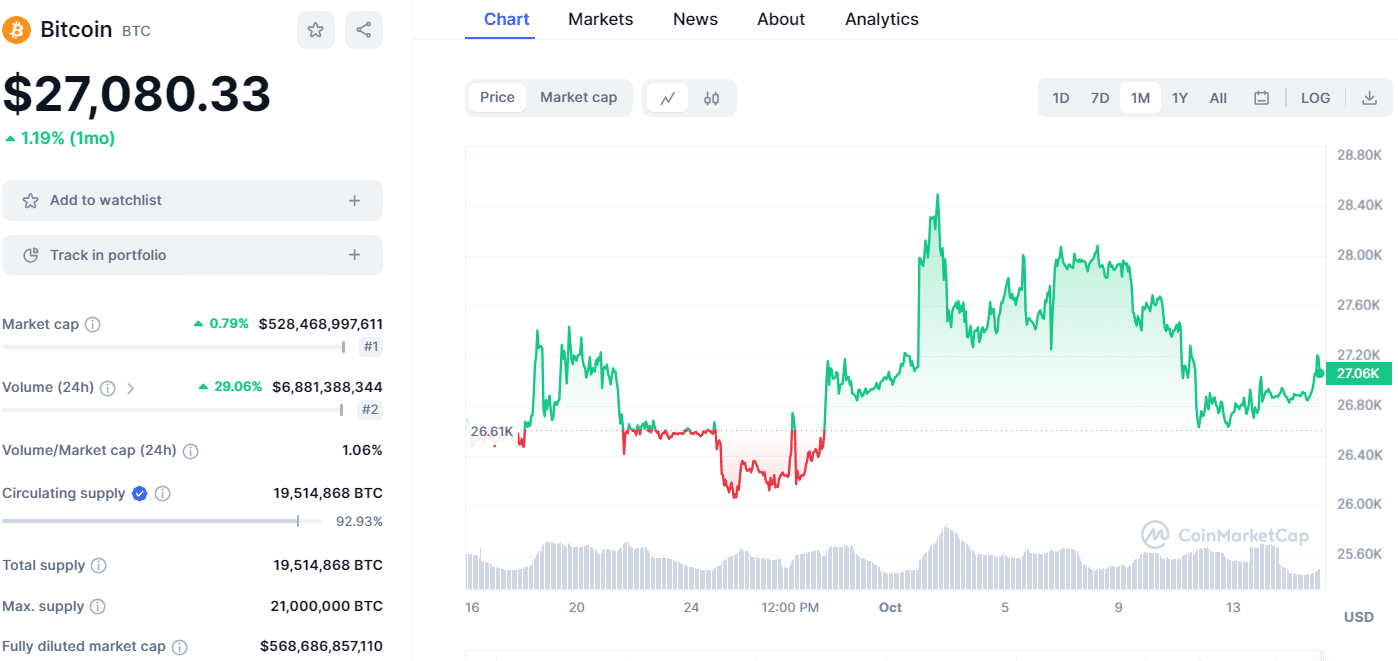Show Price on the chart
This screenshot has width=1398, height=661.
(x=497, y=98)
